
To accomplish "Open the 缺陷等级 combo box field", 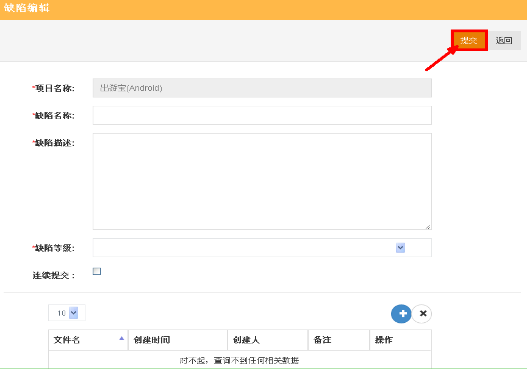I will [262, 248].
